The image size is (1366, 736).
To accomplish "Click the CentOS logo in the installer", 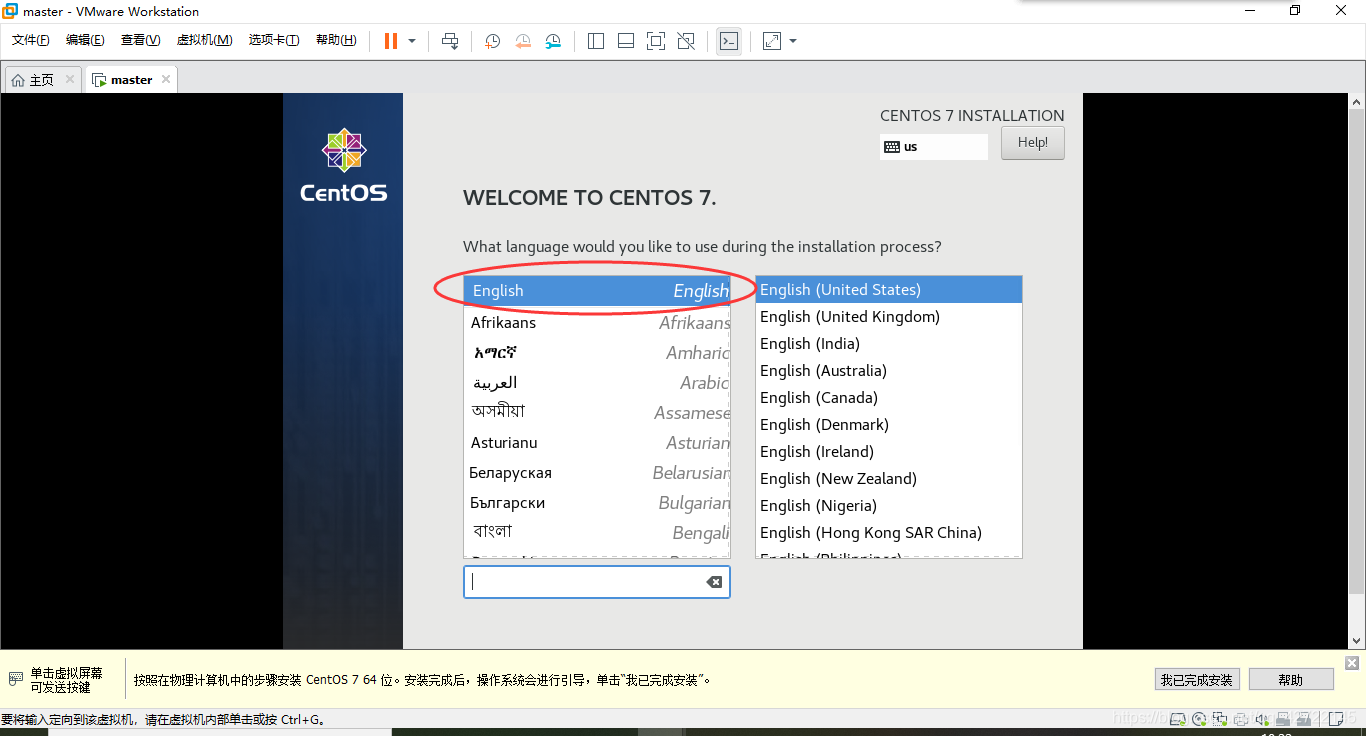I will point(343,165).
